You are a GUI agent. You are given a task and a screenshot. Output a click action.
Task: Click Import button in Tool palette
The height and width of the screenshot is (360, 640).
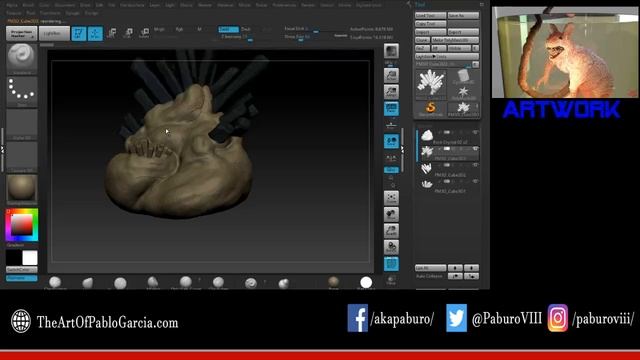coord(431,32)
